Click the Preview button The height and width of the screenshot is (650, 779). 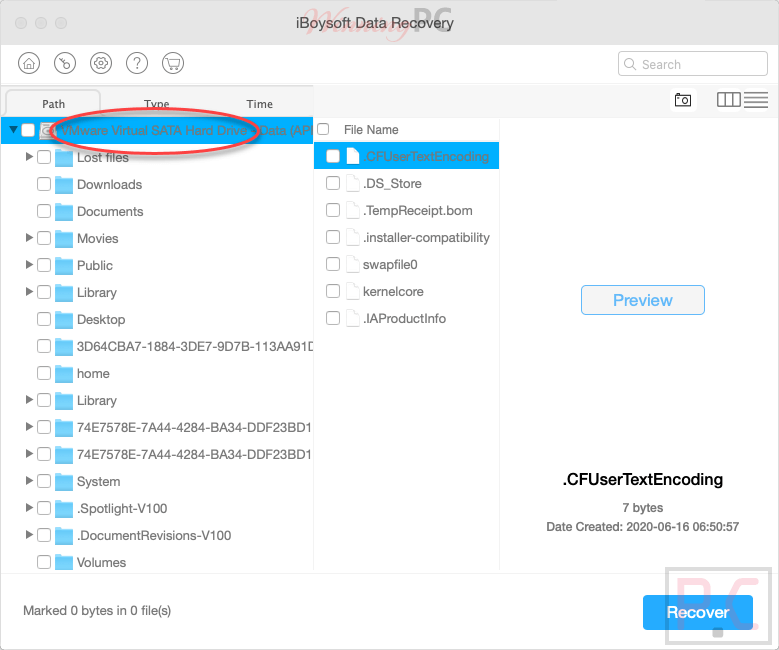pyautogui.click(x=642, y=300)
